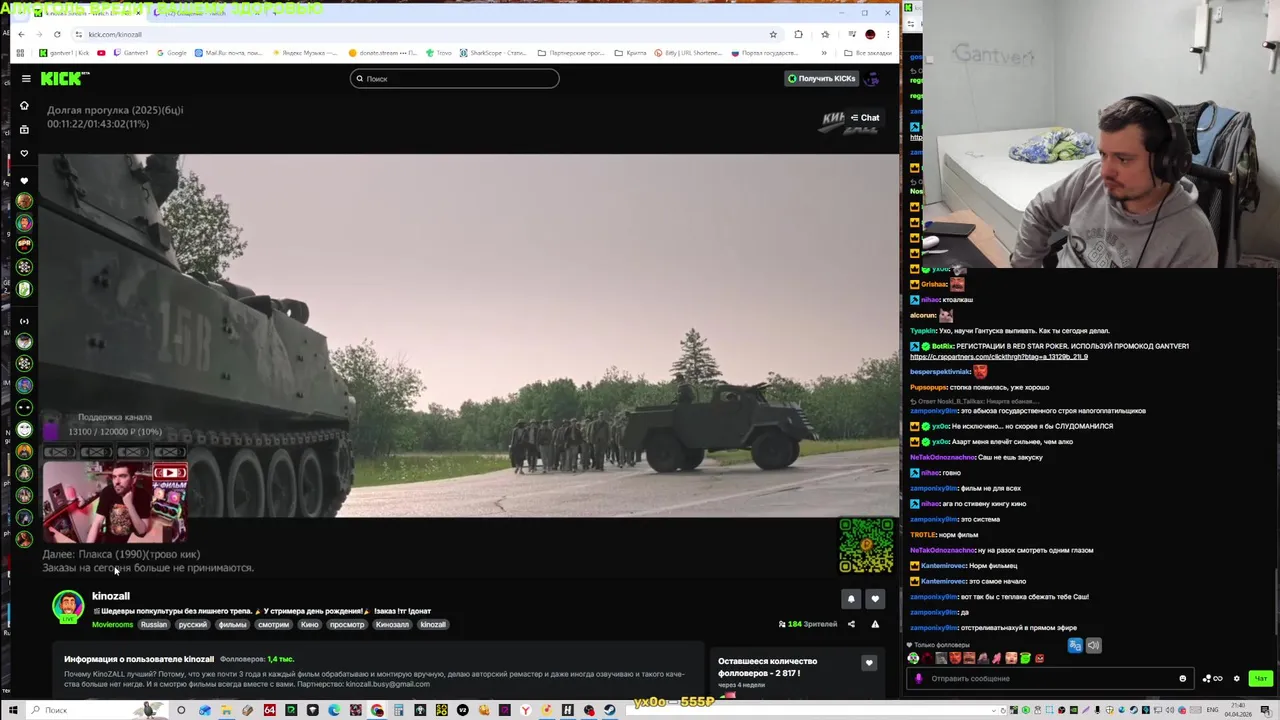Open the Trovo bookmark

pyautogui.click(x=438, y=53)
